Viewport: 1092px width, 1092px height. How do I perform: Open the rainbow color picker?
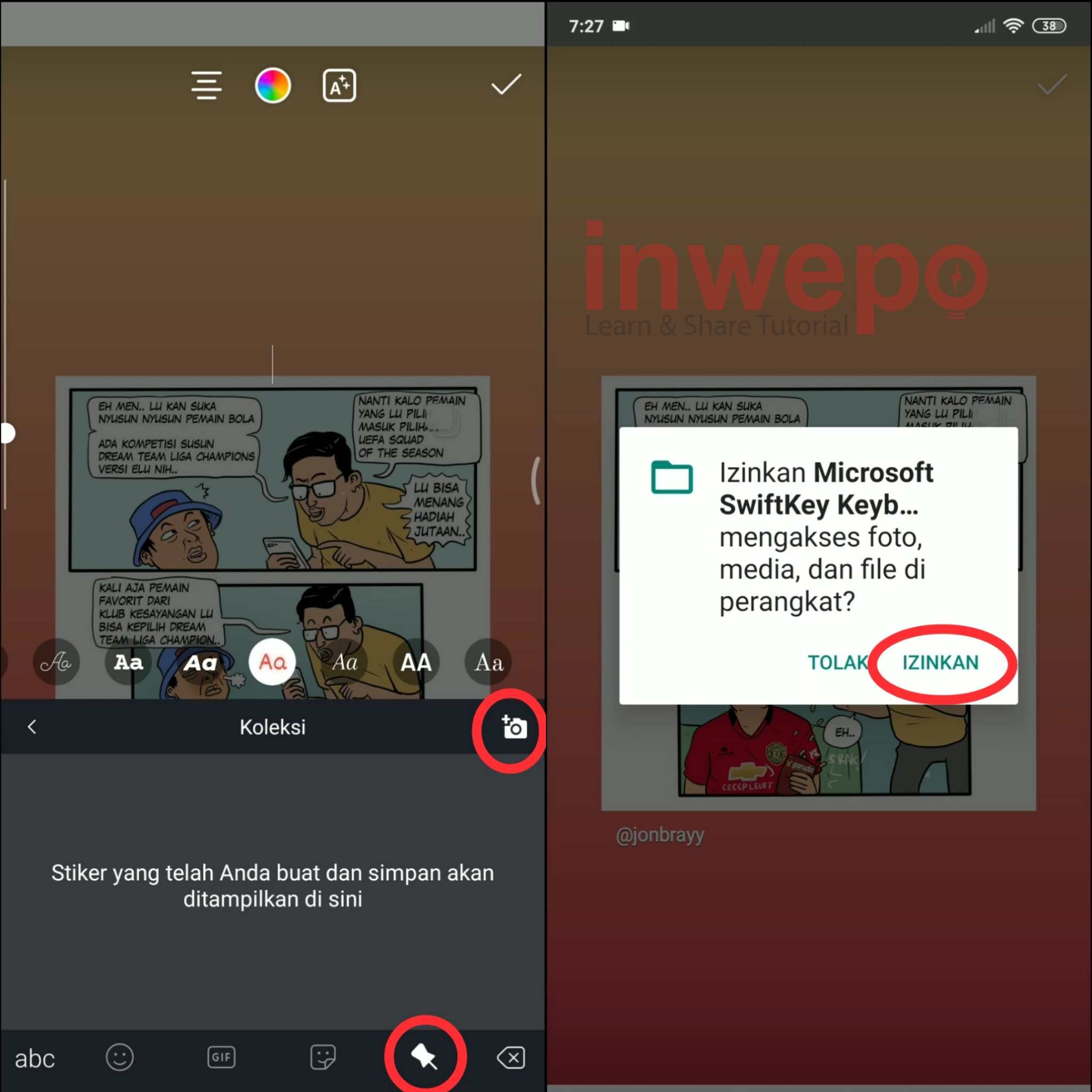click(272, 85)
